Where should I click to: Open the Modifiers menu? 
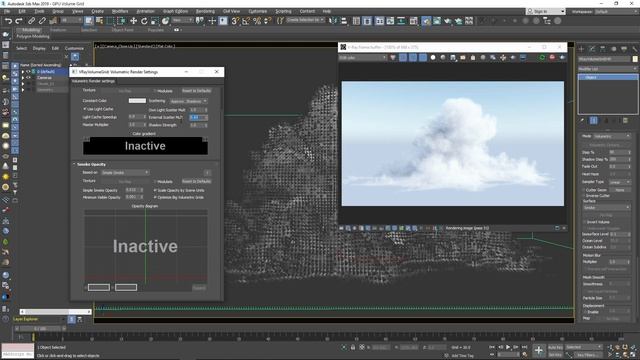click(120, 11)
